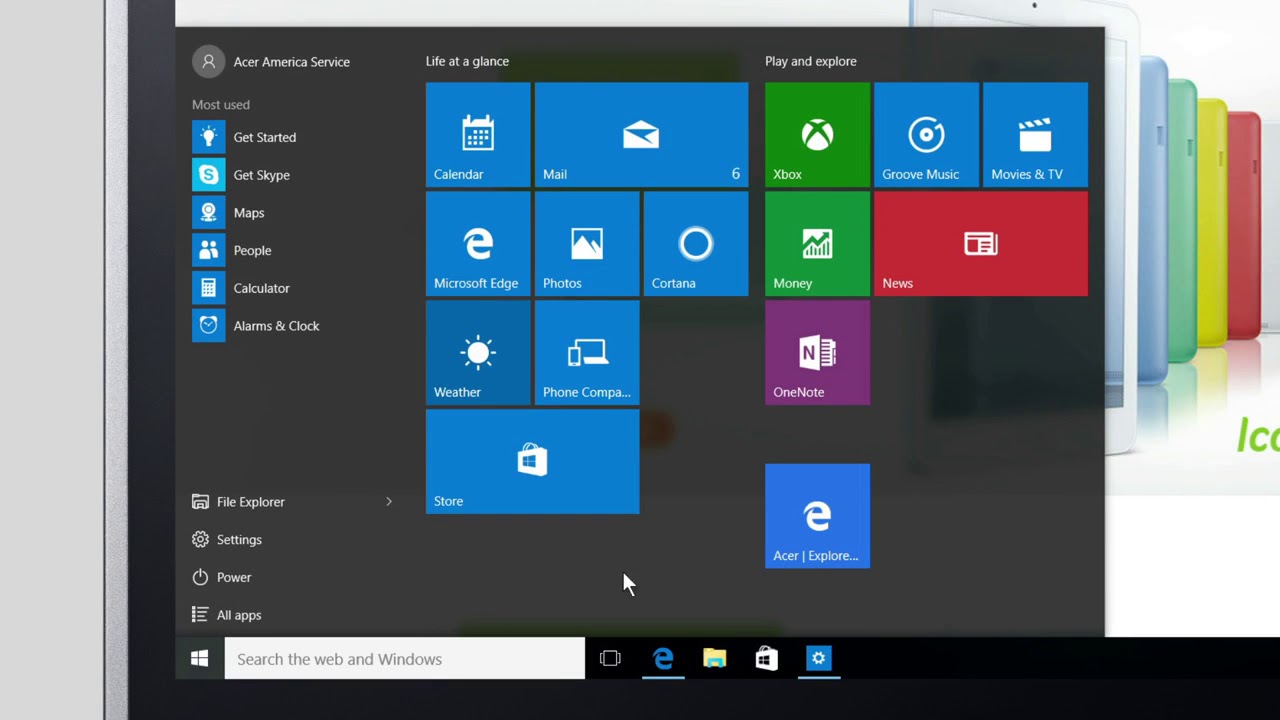Screen dimensions: 1280x720
Task: Launch Microsoft Edge tile
Action: pos(478,244)
